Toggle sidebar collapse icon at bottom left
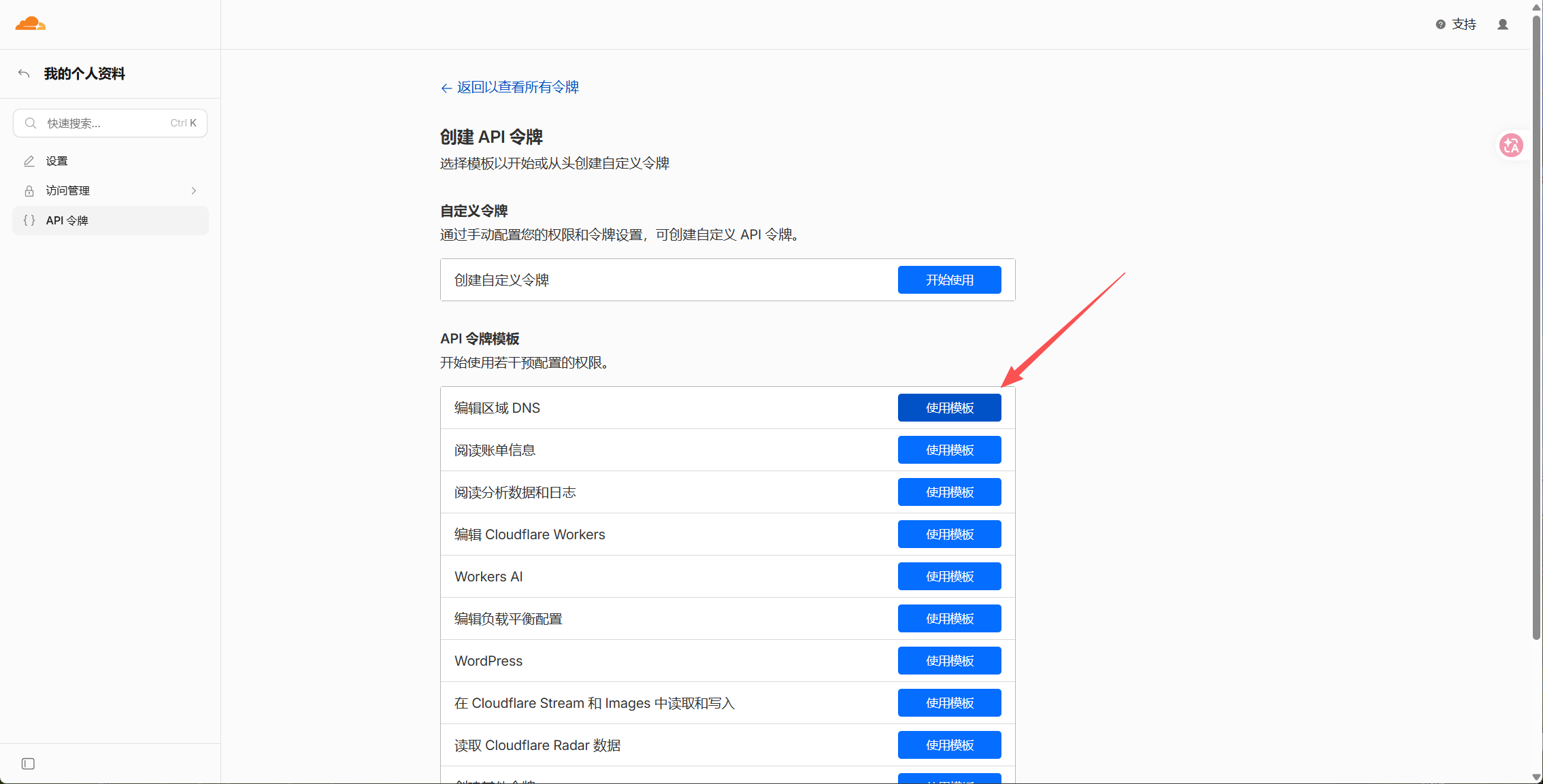Viewport: 1543px width, 784px height. [x=28, y=764]
